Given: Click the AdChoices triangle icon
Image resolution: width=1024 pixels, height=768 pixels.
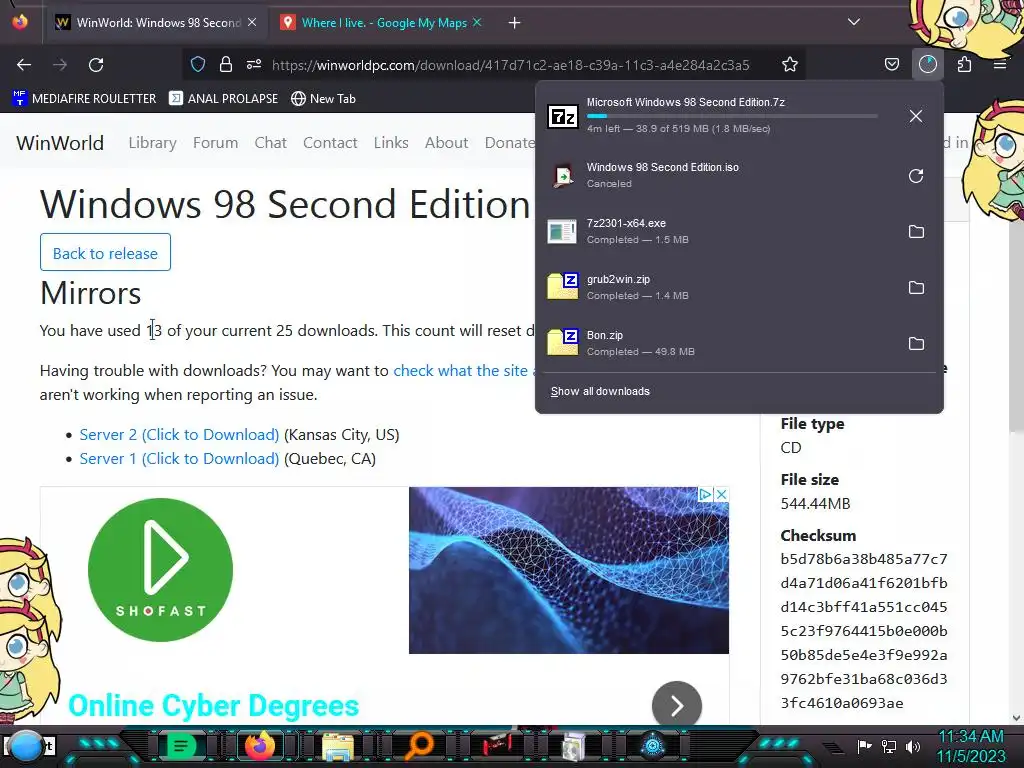Looking at the screenshot, I should pyautogui.click(x=705, y=494).
